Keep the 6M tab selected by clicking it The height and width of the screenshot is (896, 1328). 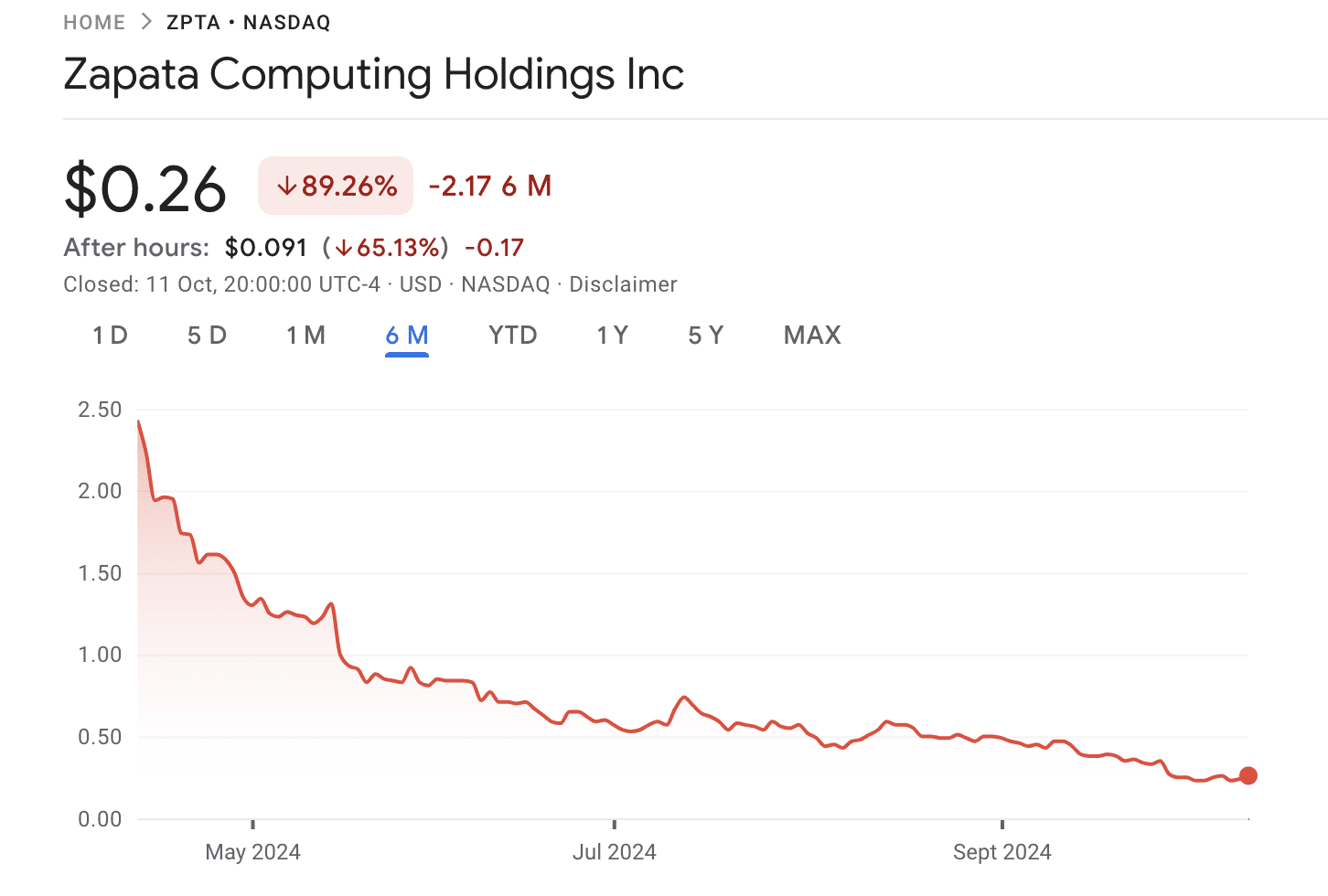(406, 335)
